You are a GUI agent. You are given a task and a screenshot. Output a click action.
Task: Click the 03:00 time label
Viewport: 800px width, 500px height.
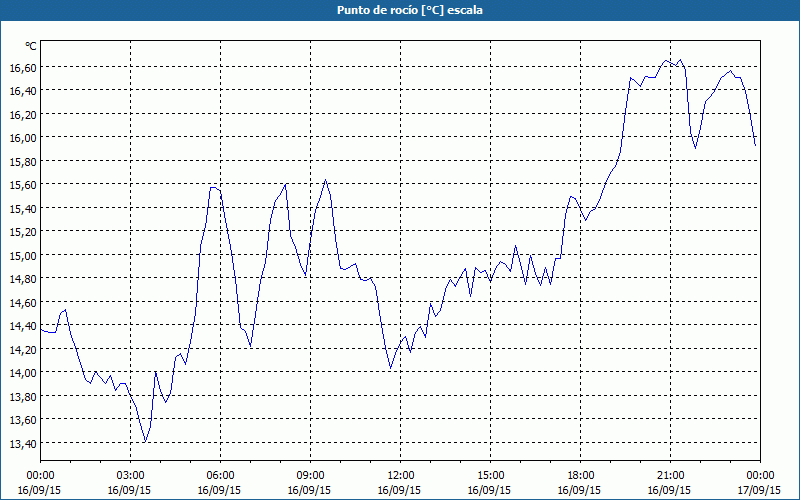[x=131, y=476]
